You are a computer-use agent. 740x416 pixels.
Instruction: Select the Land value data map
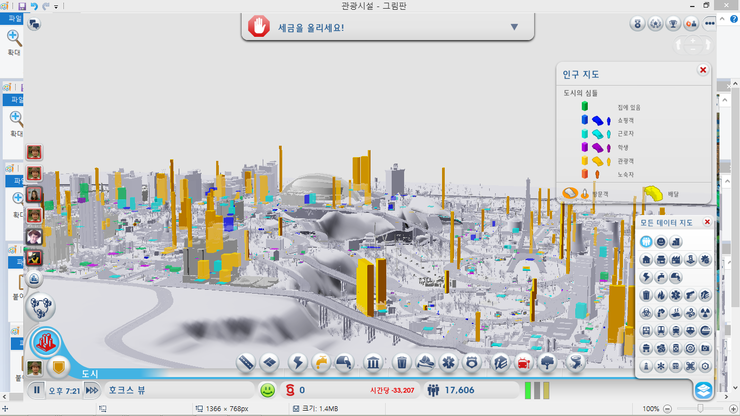[x=676, y=242]
